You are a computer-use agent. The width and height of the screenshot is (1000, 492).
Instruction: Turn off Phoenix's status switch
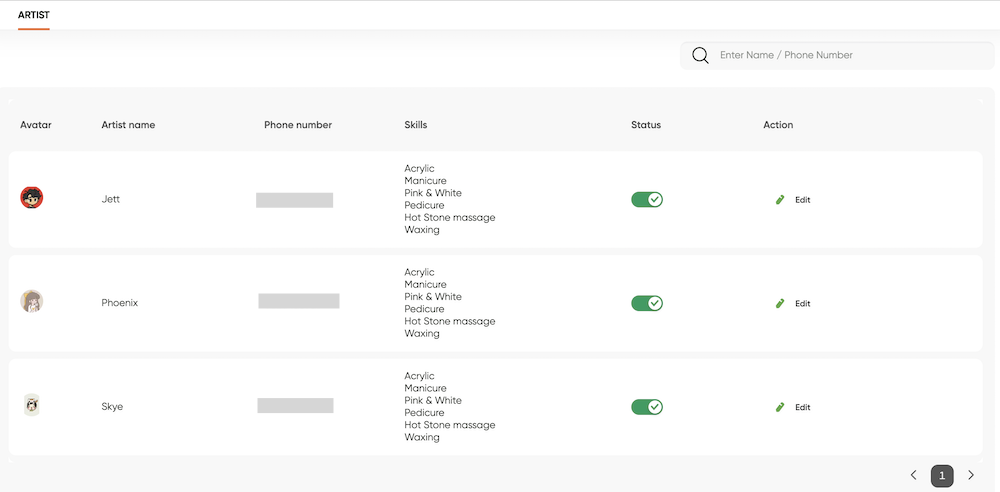[647, 303]
